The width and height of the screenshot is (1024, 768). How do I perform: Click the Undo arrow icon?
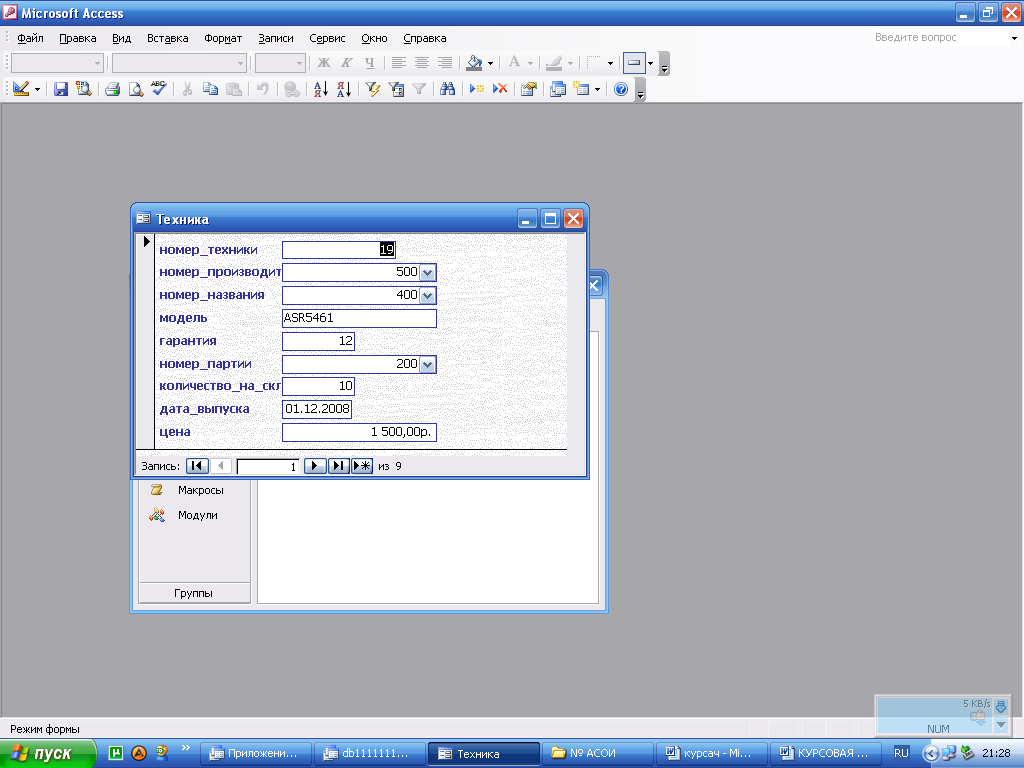263,89
